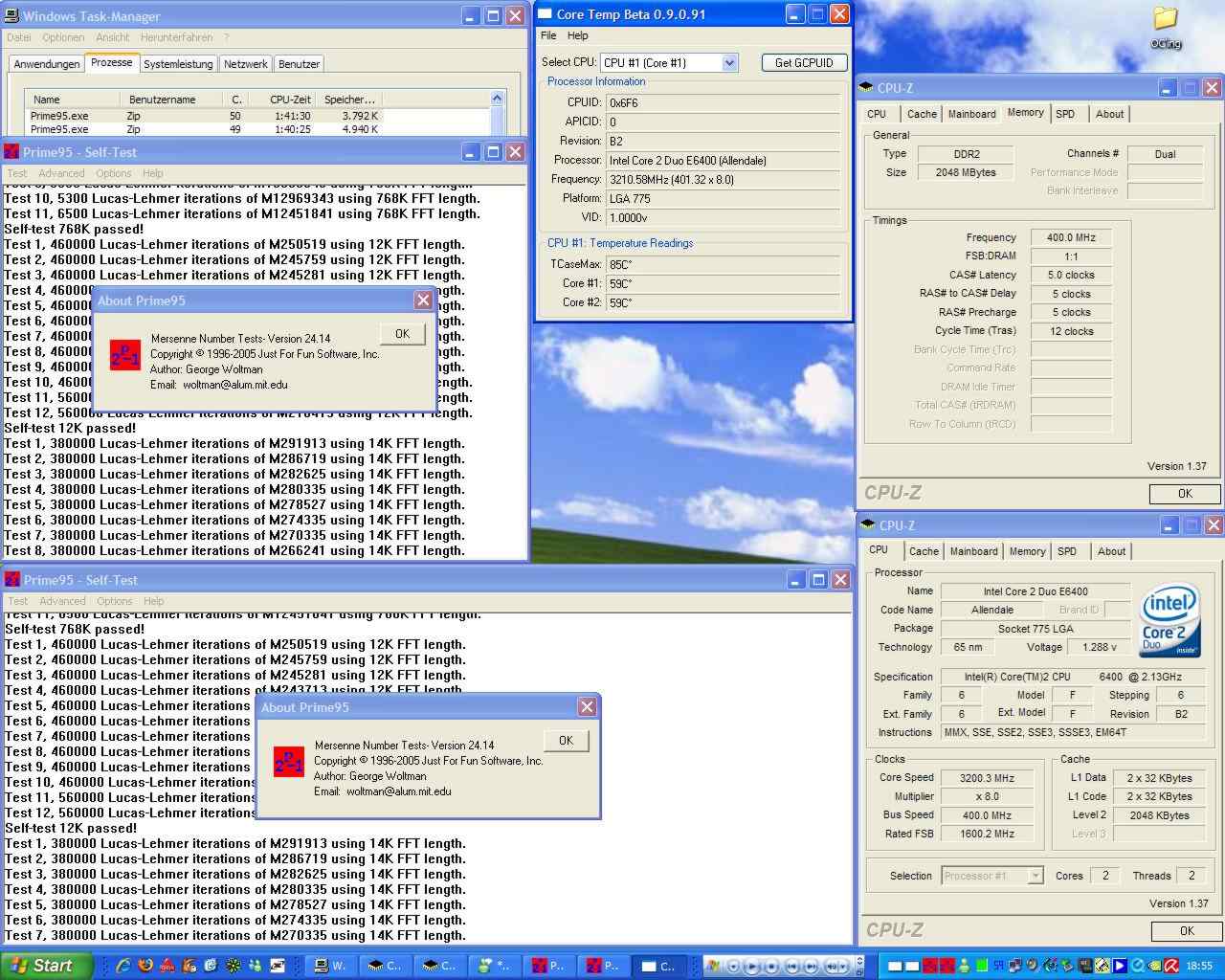Select Cache tab in CPU-Z processor window

click(924, 551)
